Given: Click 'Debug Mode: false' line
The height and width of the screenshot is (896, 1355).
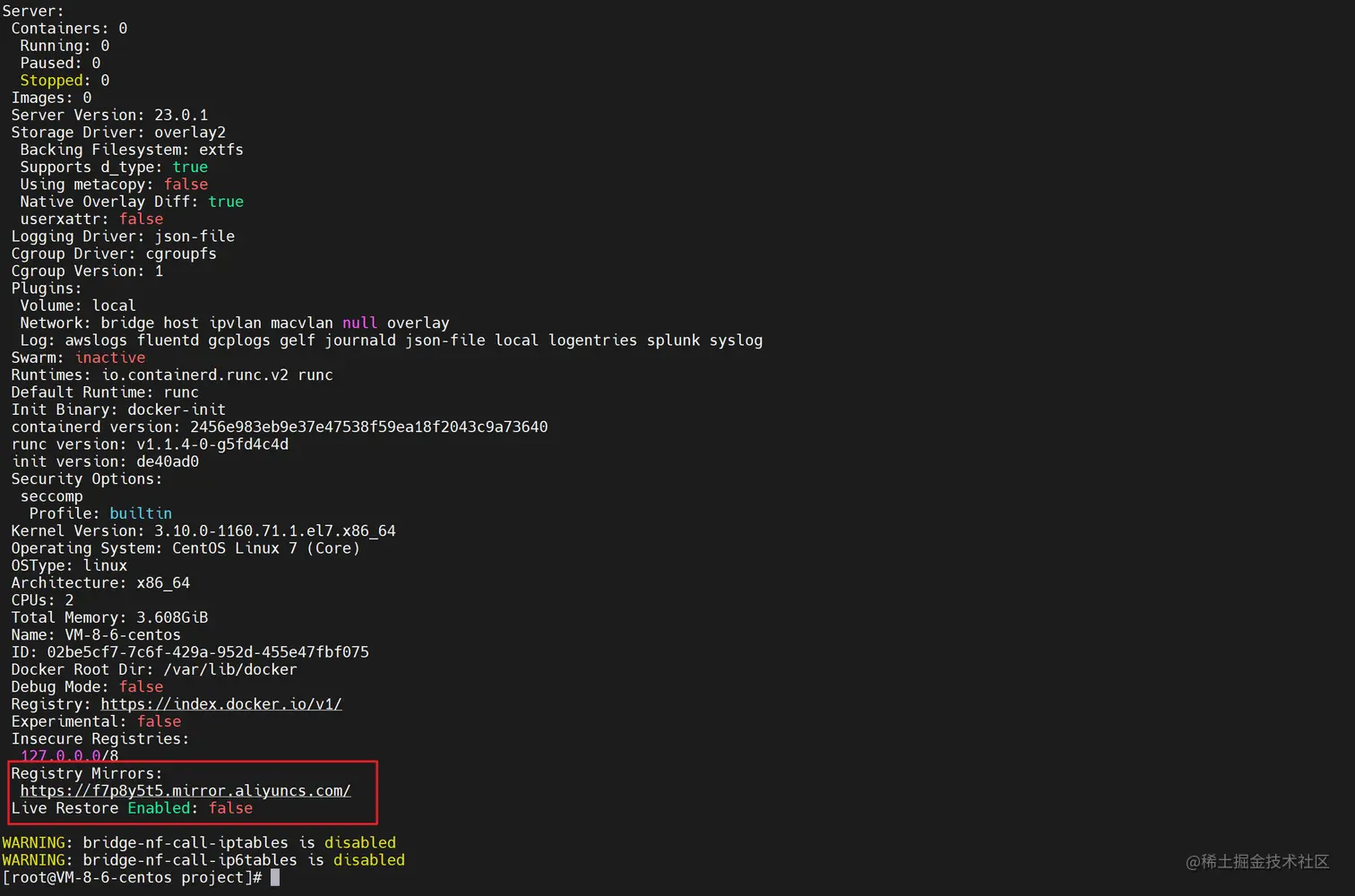Looking at the screenshot, I should tap(87, 687).
